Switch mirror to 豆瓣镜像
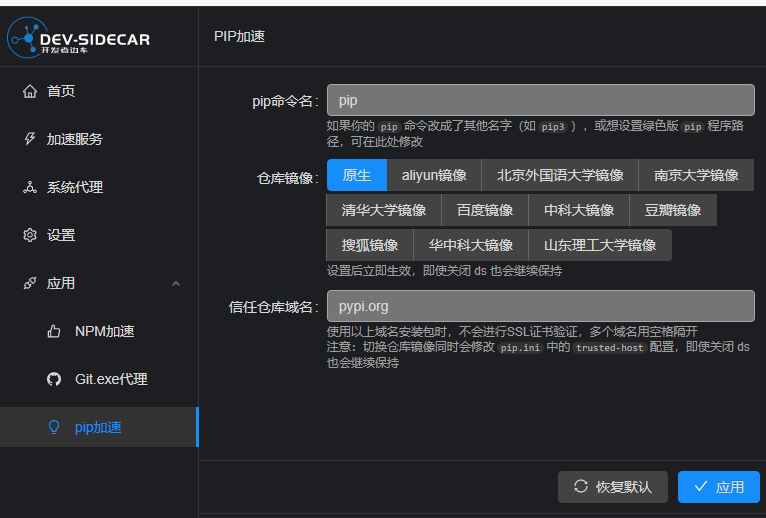Viewport: 766px width, 518px height. 673,210
